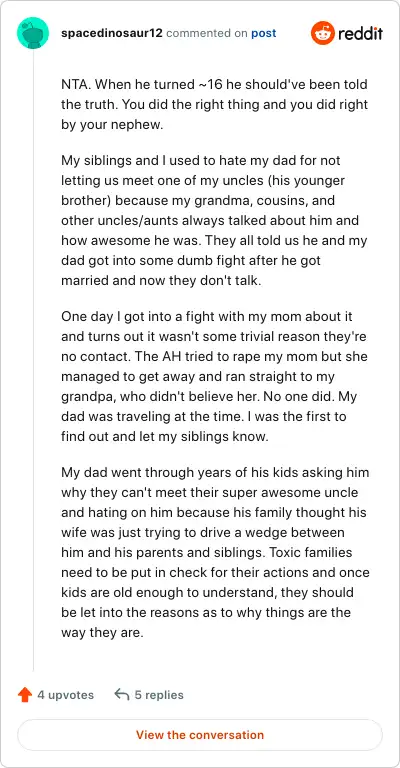Click the reply arrow icon
Screen dimensions: 400x768
tap(121, 694)
